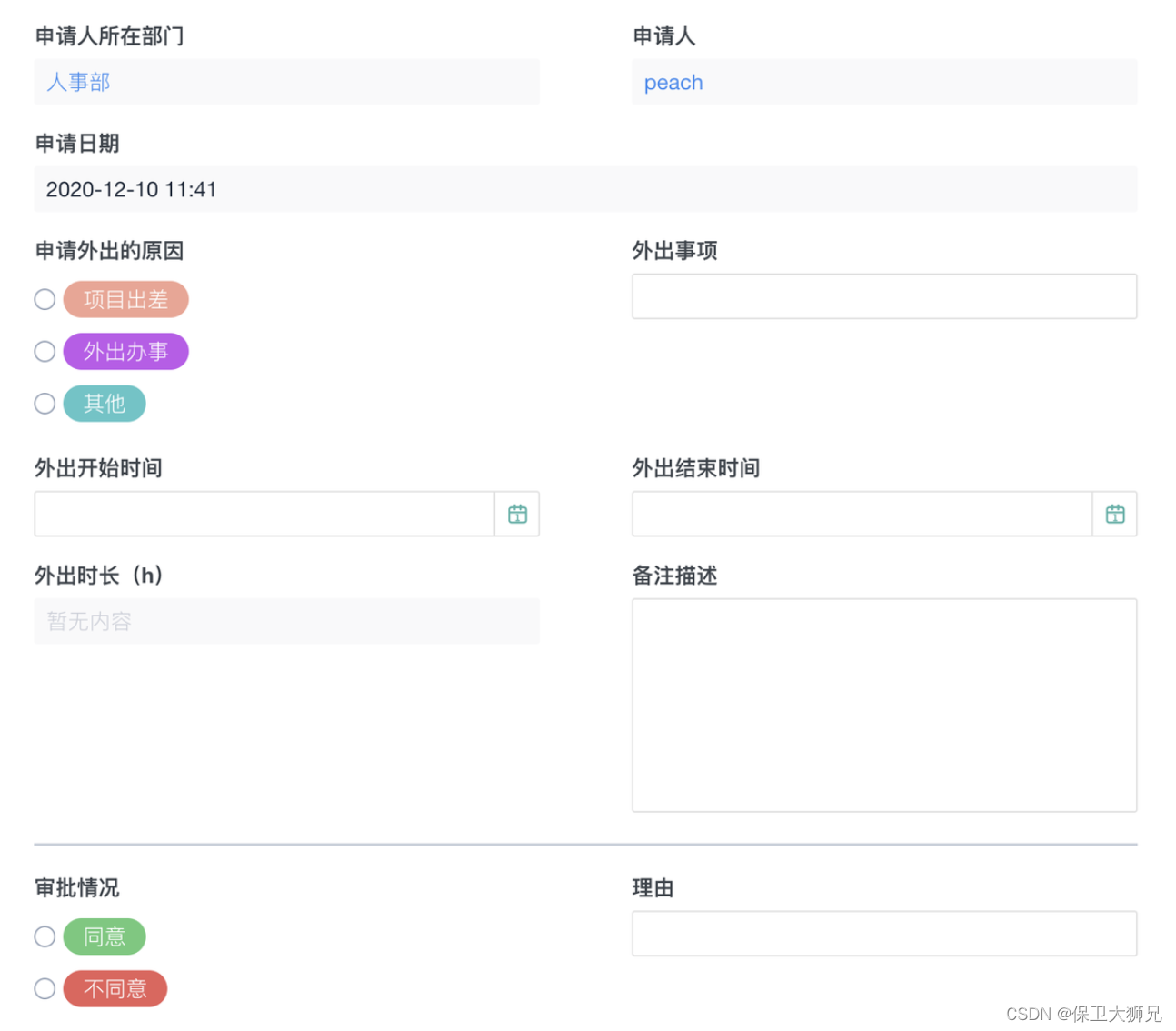Click the 项目出差 orange tag

click(125, 299)
